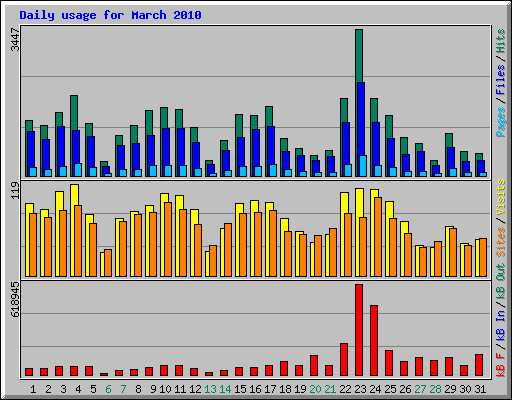Click green weekend day label 20
Screen dimensions: 512x400
[315, 389]
